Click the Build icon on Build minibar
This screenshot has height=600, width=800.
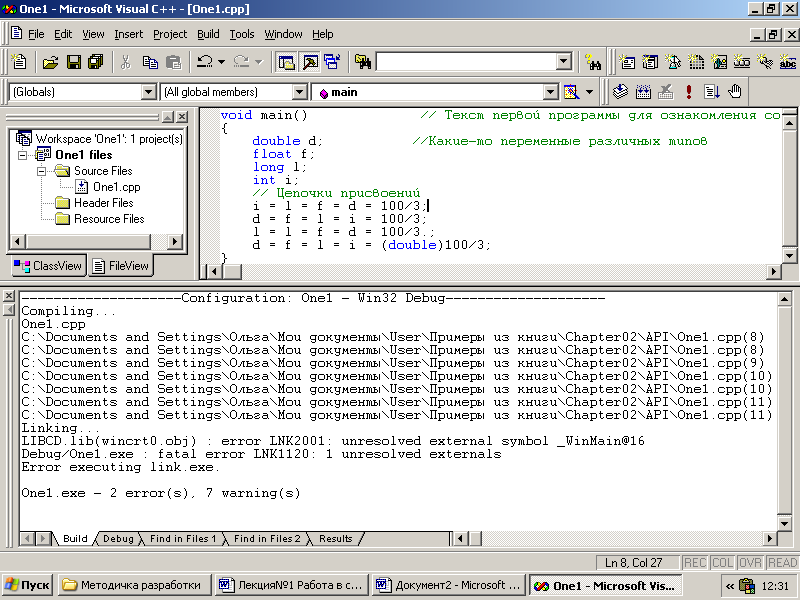643,92
